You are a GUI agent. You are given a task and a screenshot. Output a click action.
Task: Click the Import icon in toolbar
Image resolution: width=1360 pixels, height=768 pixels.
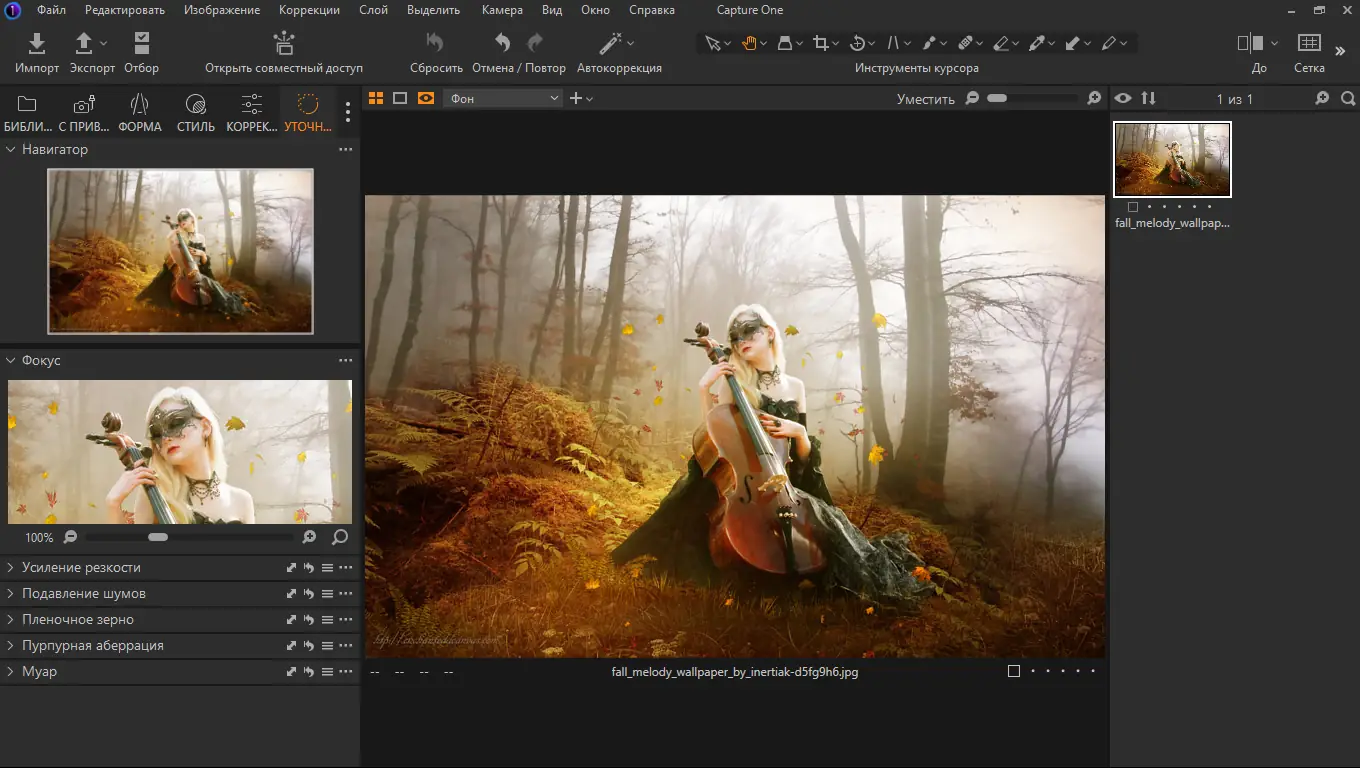pyautogui.click(x=37, y=44)
